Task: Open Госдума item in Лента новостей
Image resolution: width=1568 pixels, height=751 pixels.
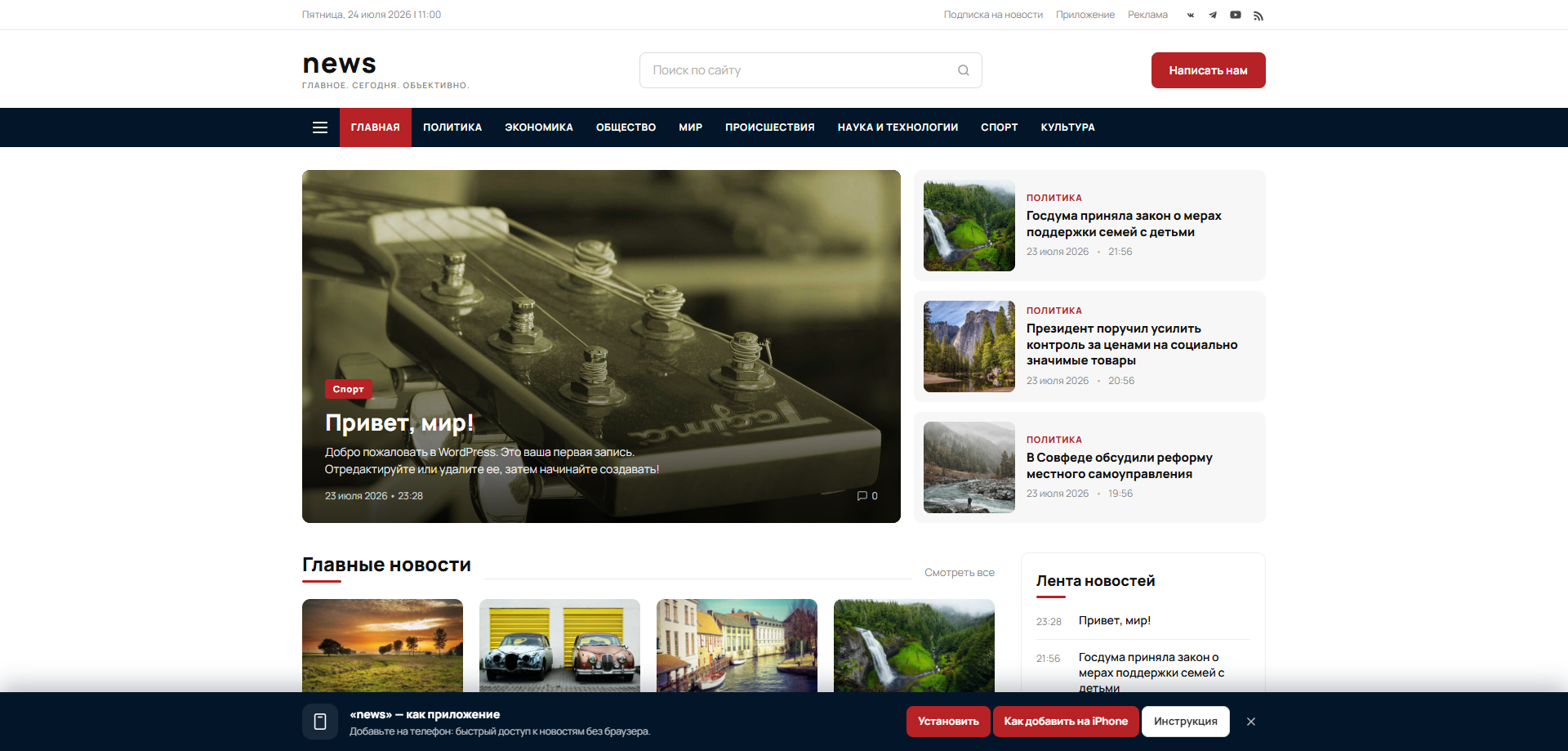Action: [x=1151, y=672]
